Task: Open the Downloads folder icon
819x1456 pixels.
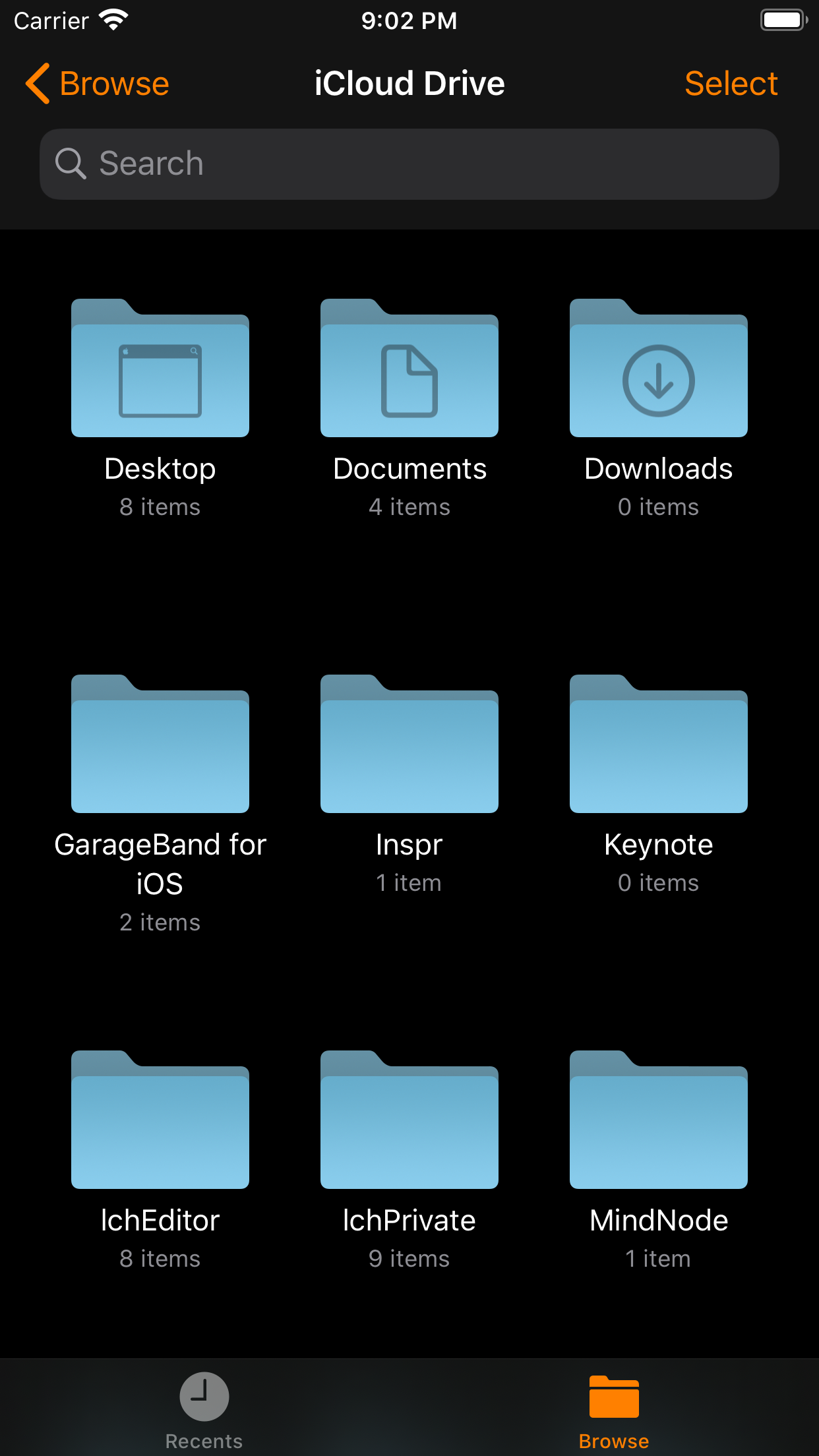Action: pyautogui.click(x=659, y=368)
